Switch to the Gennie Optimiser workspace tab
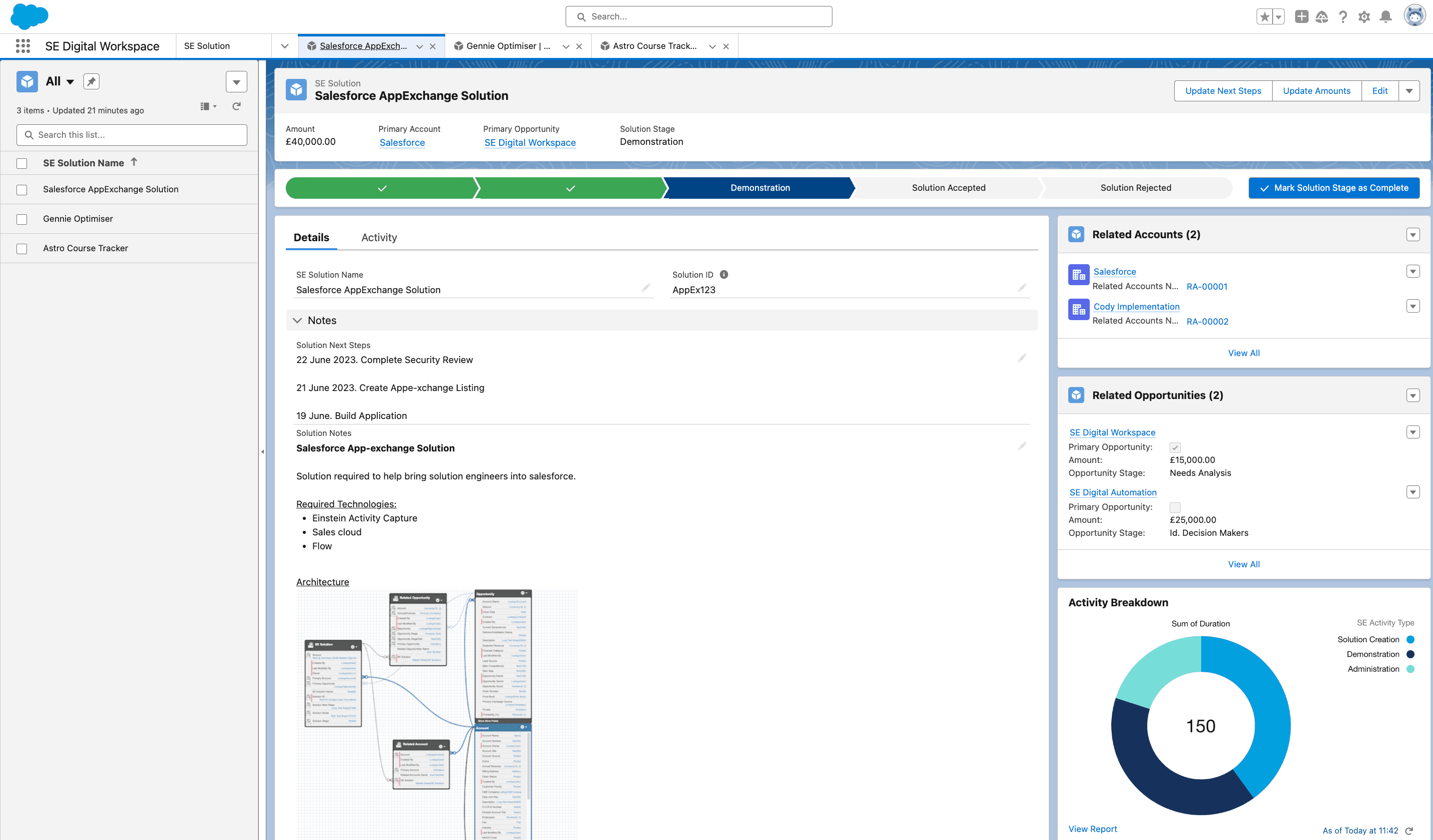Viewport: 1433px width, 840px height. point(508,46)
